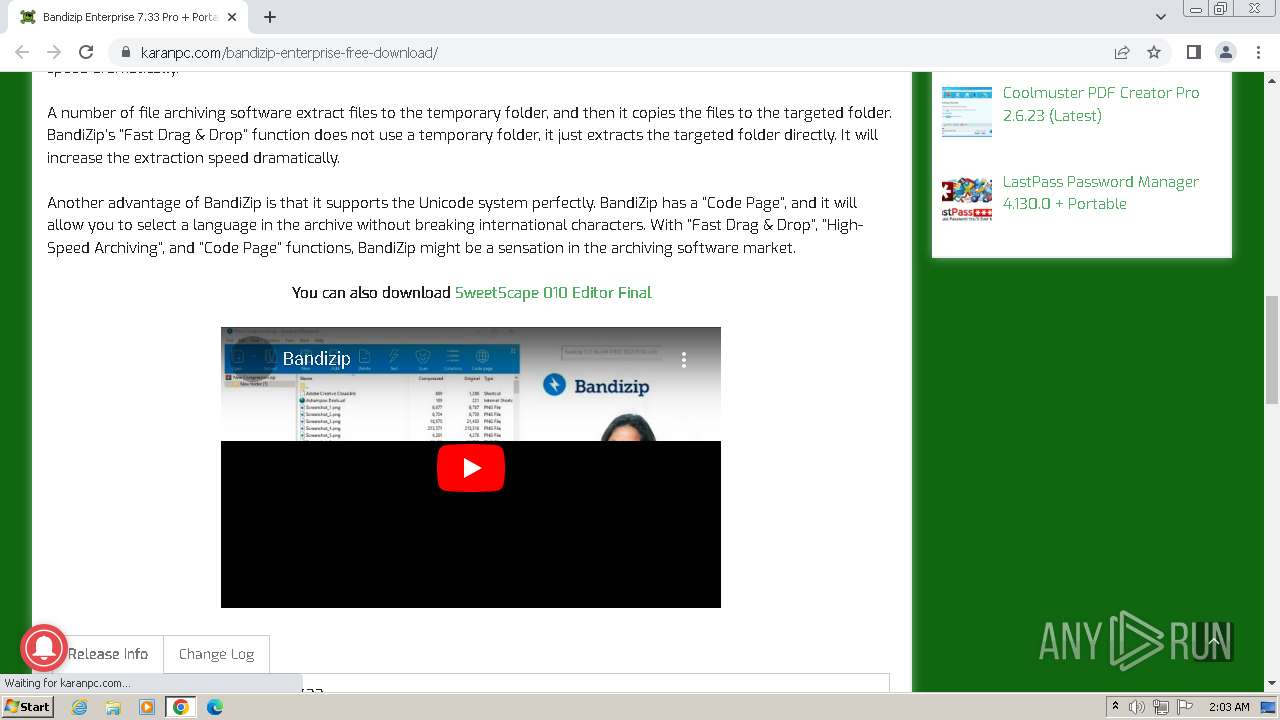Go back to the previous page
The image size is (1280, 720).
coord(22,52)
